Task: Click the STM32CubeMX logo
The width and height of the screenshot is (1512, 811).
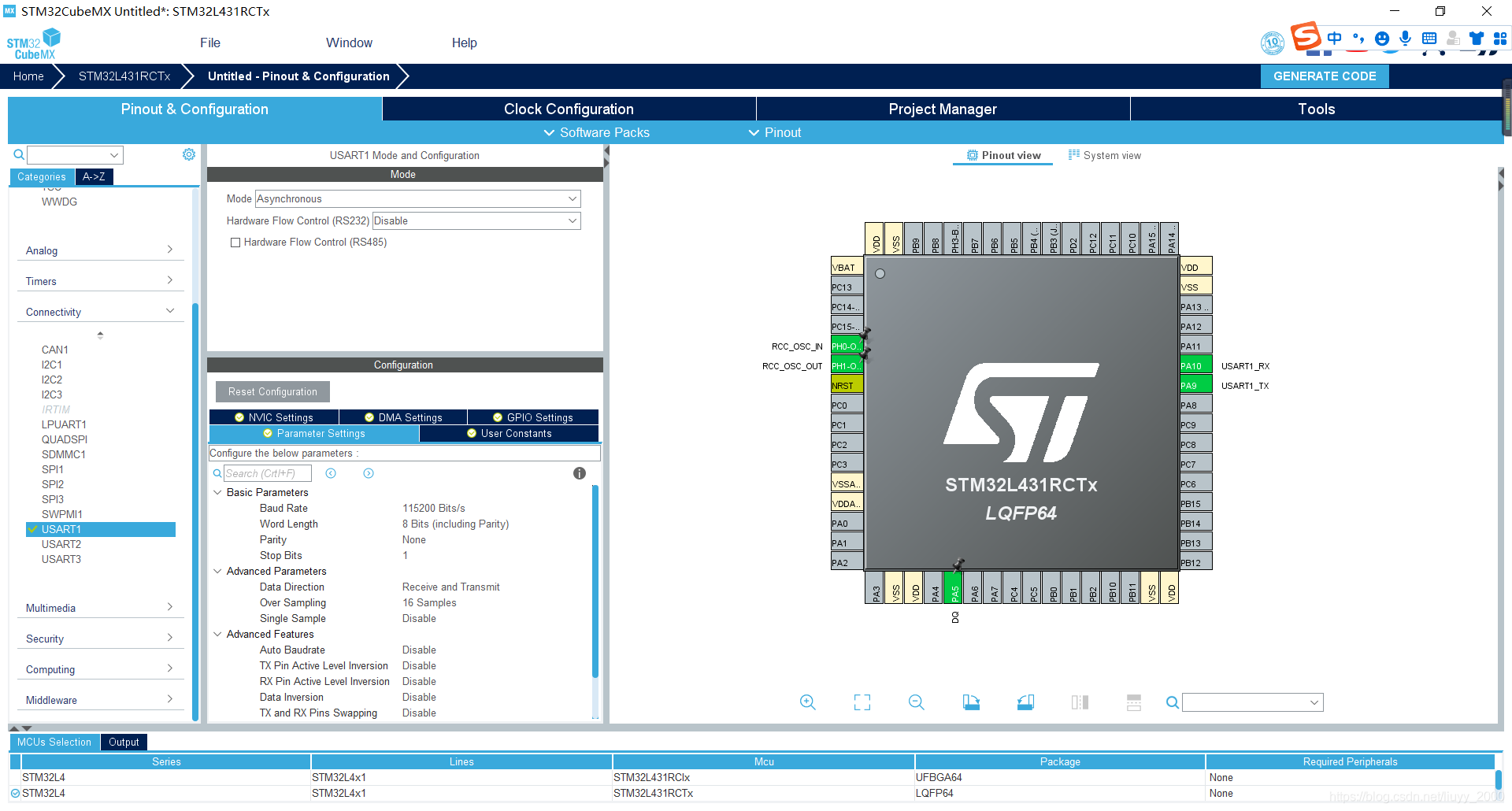Action: [34, 44]
